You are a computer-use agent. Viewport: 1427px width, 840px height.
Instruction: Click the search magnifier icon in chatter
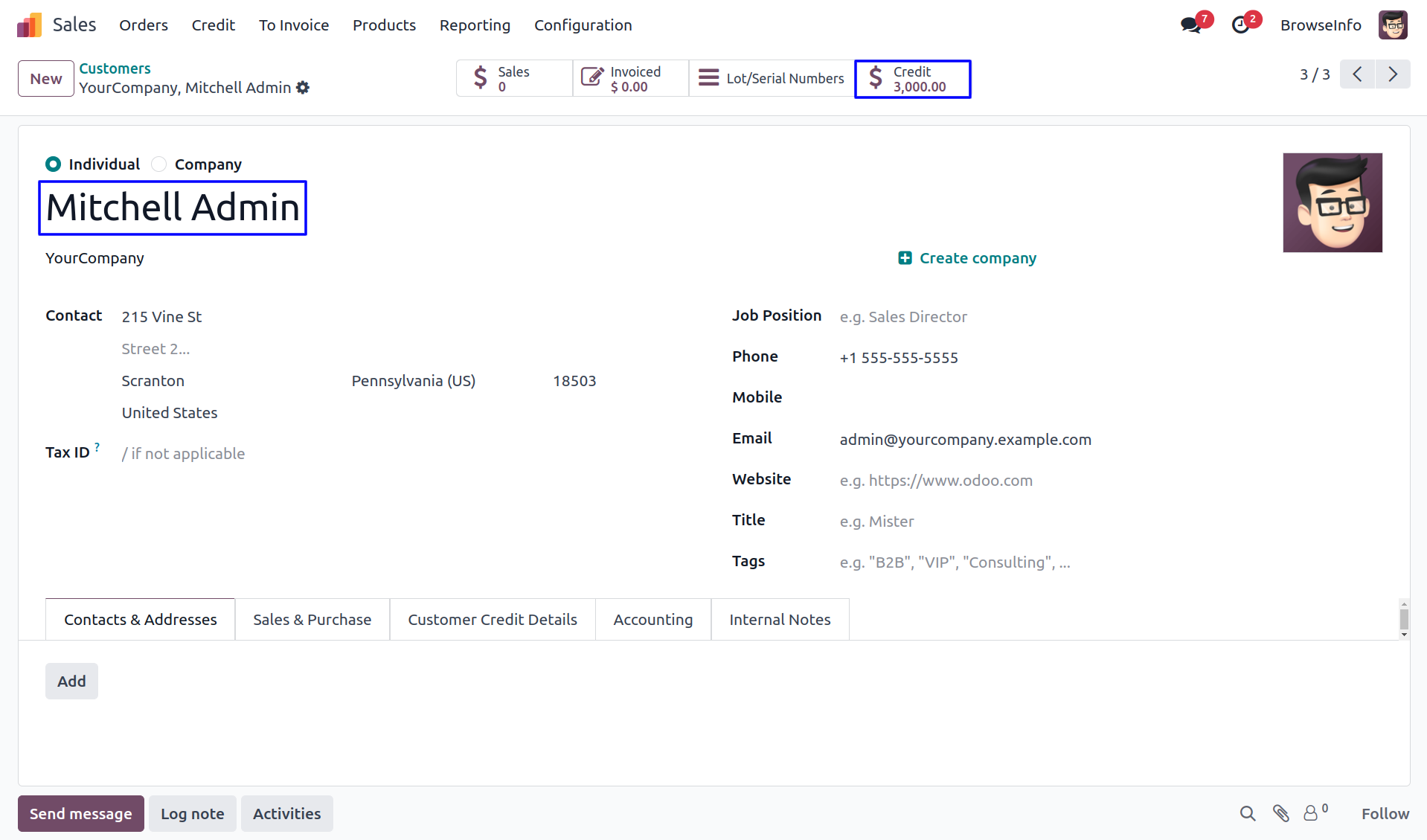[x=1248, y=814]
